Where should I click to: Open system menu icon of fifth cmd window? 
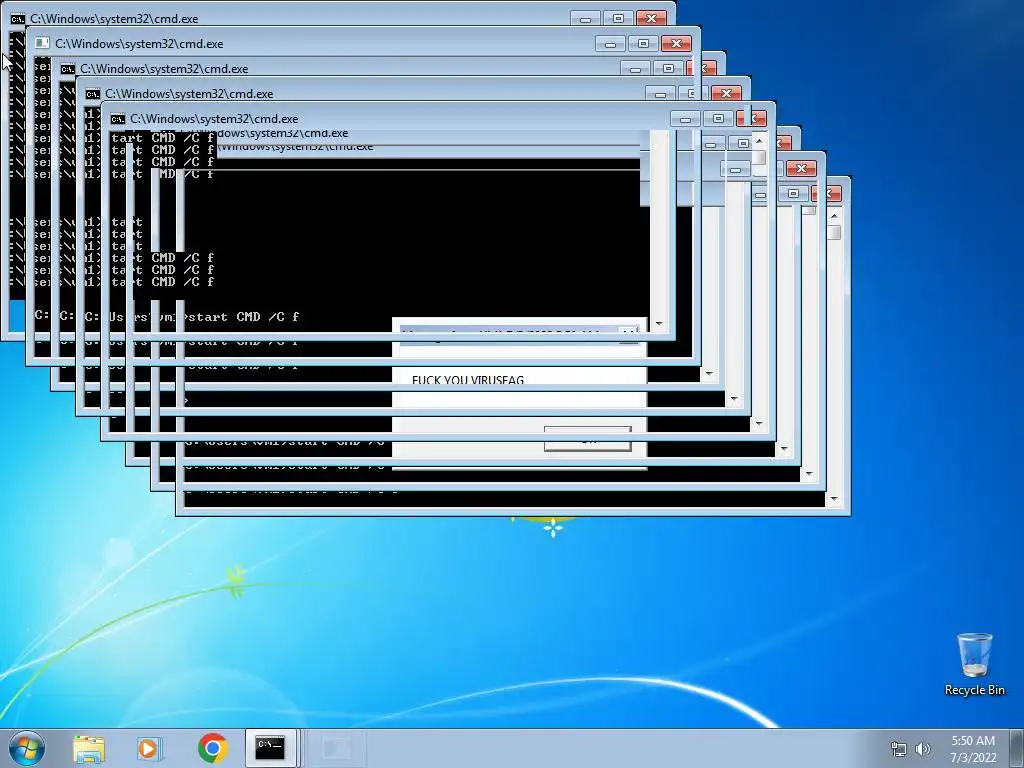click(x=118, y=119)
